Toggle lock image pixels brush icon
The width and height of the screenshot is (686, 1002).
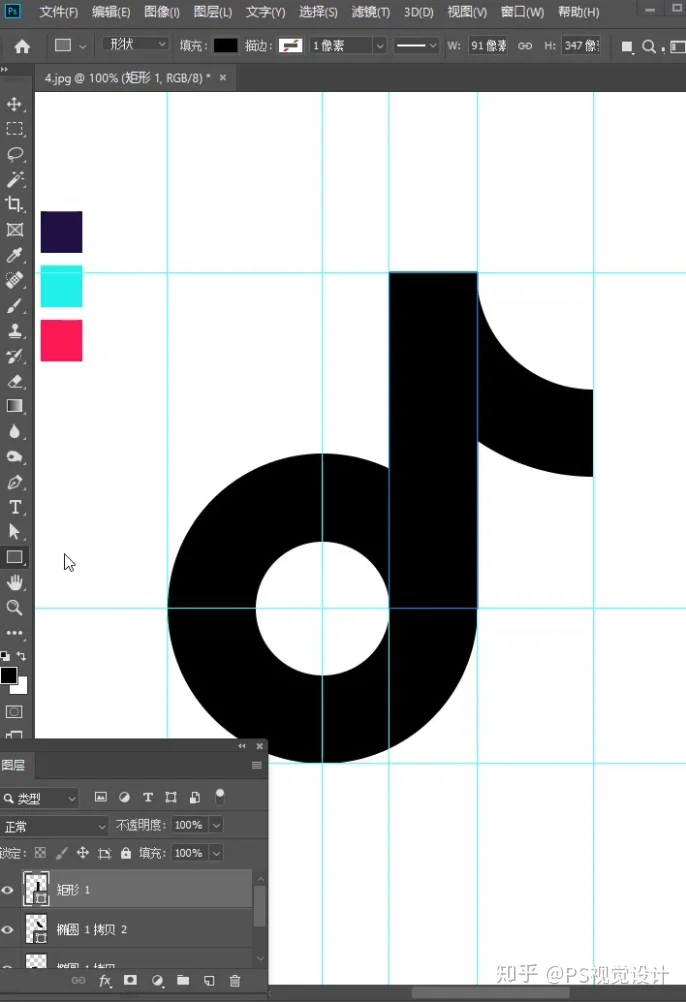[x=61, y=852]
